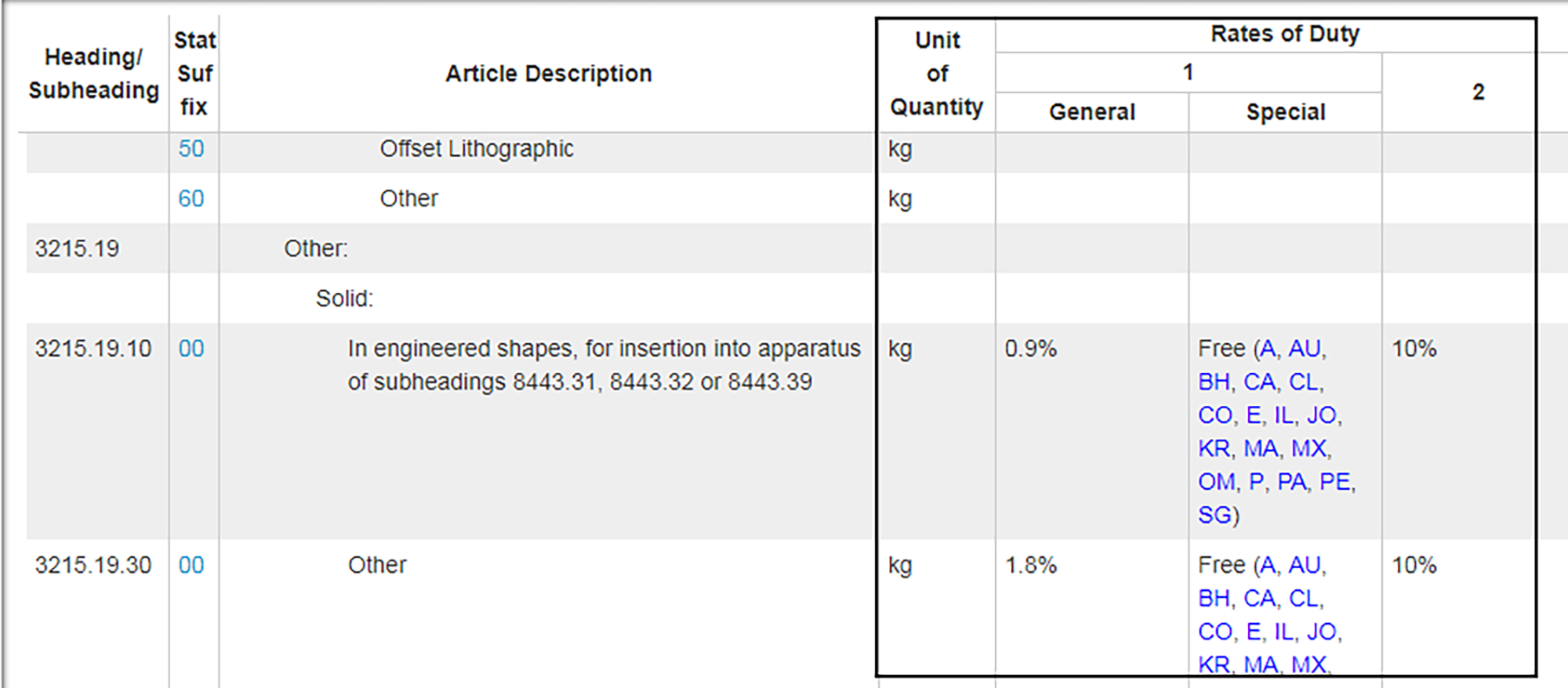1568x688 pixels.
Task: Click IL link in the 3215.19.30 row
Action: (1283, 632)
